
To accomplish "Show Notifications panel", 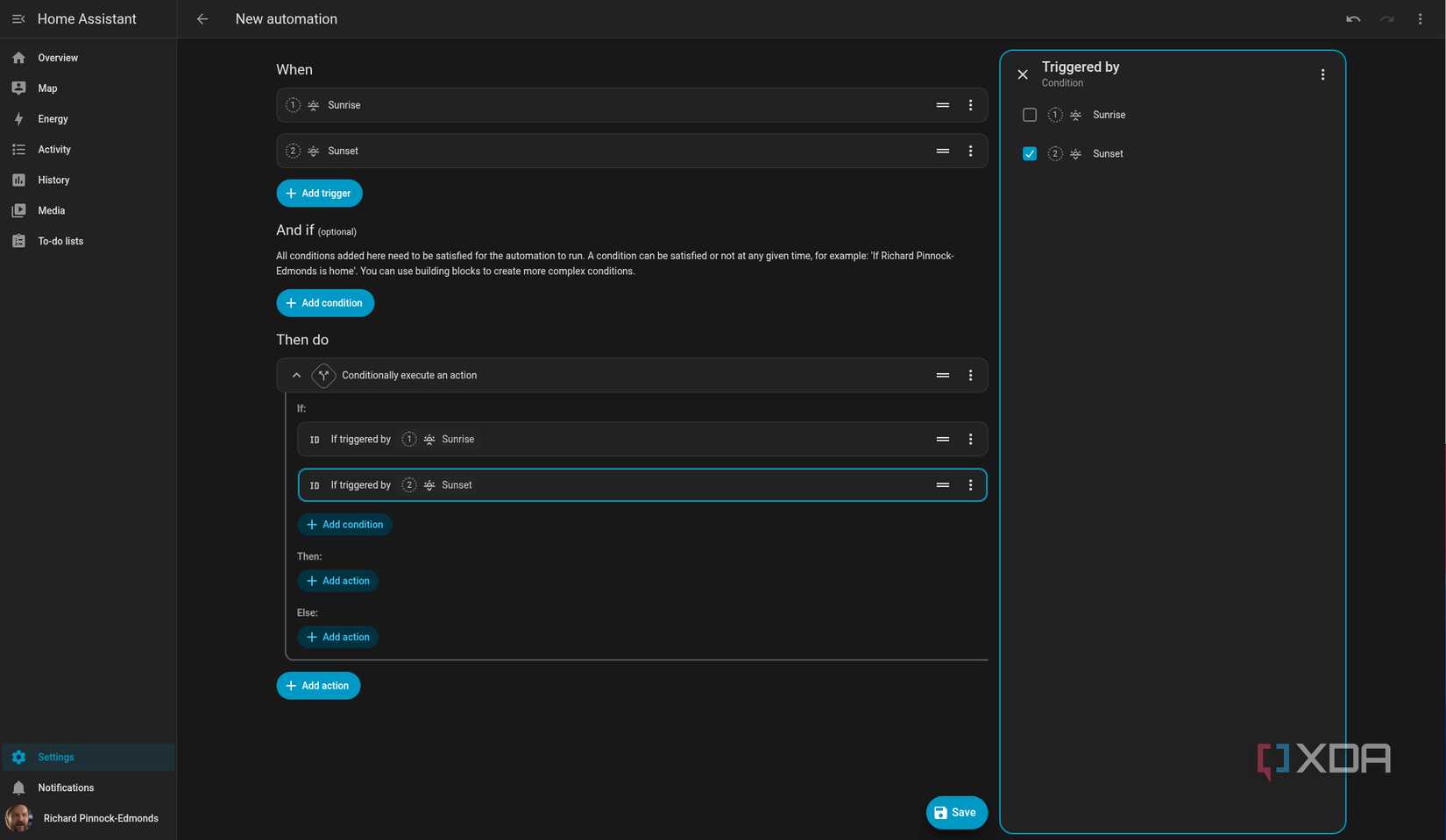I will [x=88, y=787].
